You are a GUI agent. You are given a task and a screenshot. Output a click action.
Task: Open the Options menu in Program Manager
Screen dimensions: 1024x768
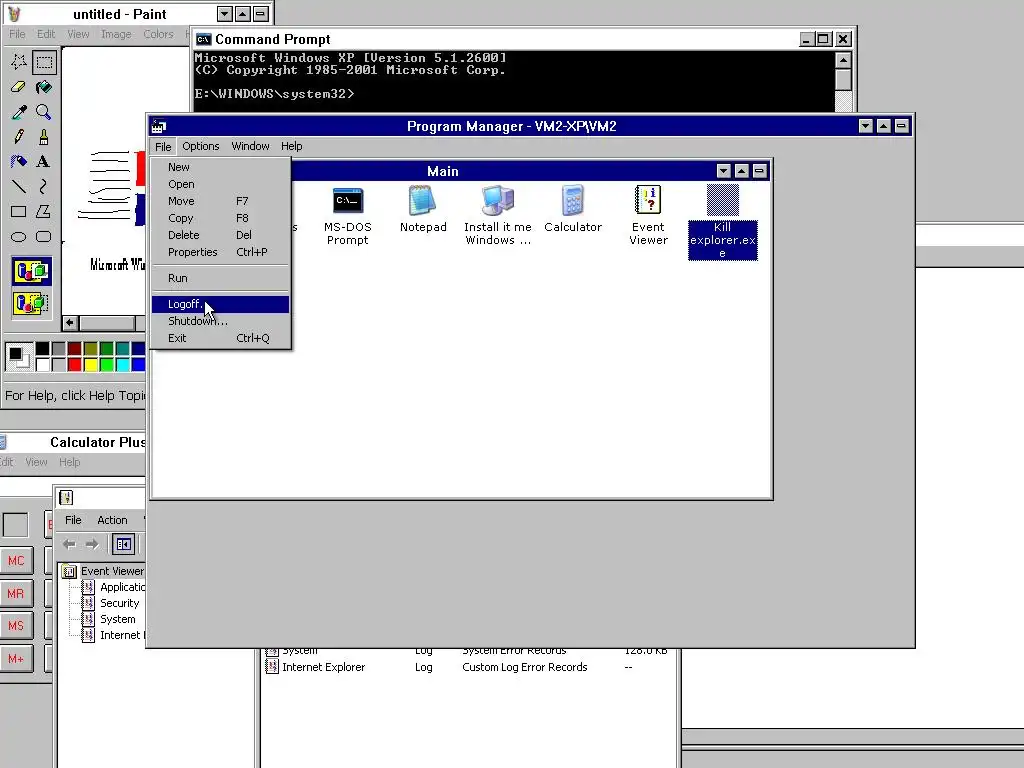pos(200,146)
